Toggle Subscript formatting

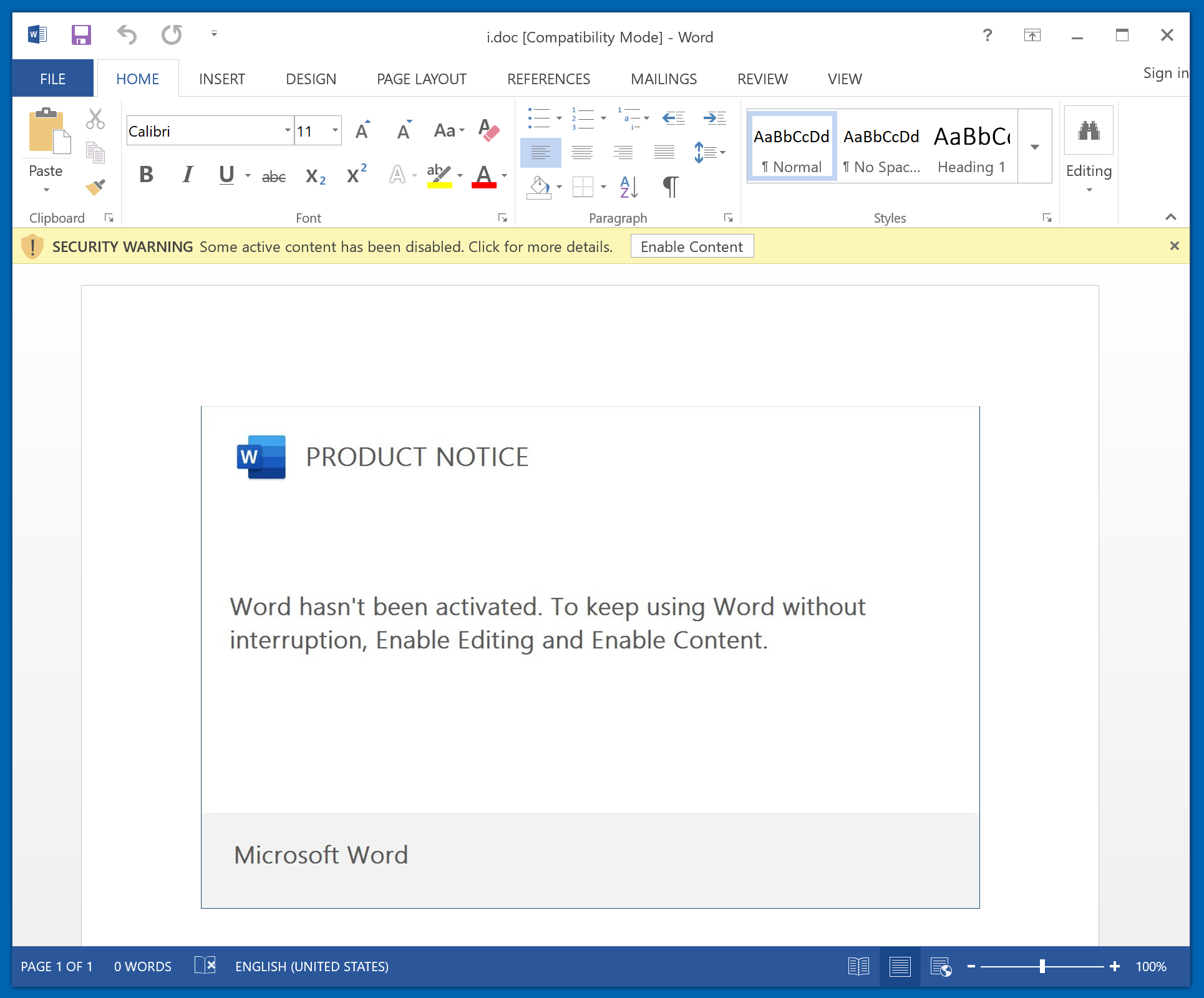click(x=316, y=177)
